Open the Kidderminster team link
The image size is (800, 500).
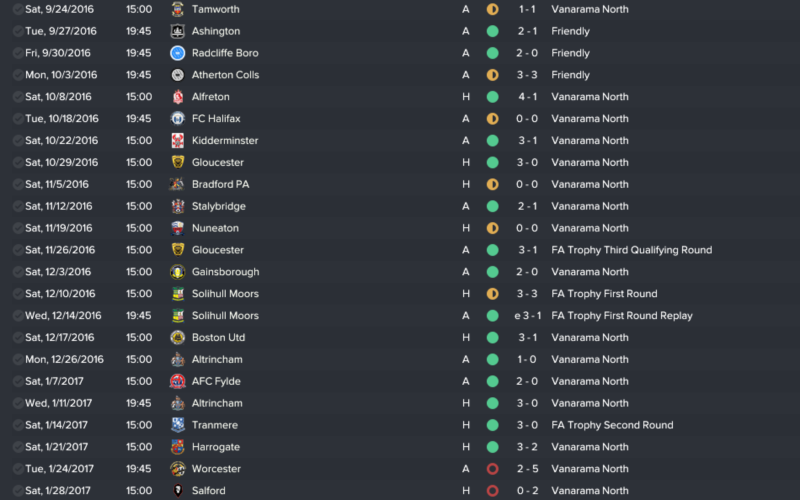(225, 141)
